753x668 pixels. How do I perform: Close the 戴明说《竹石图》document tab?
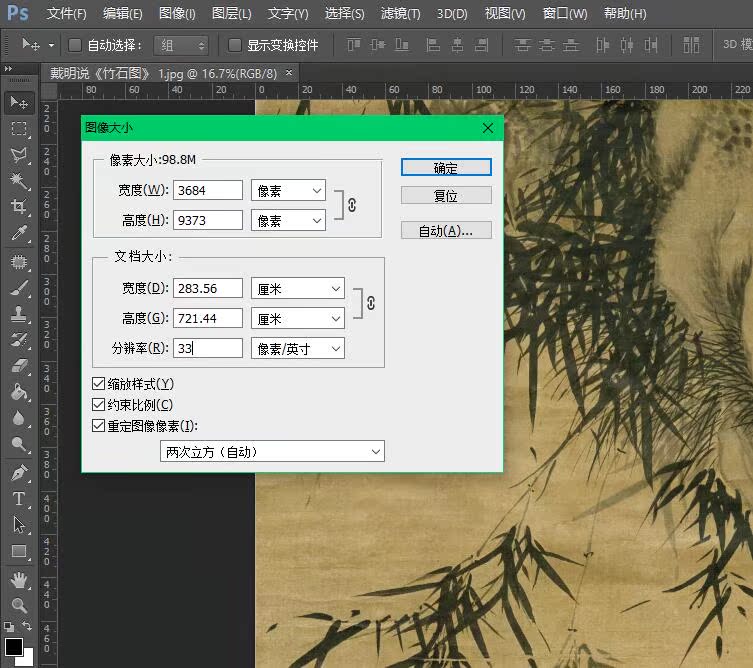point(289,73)
